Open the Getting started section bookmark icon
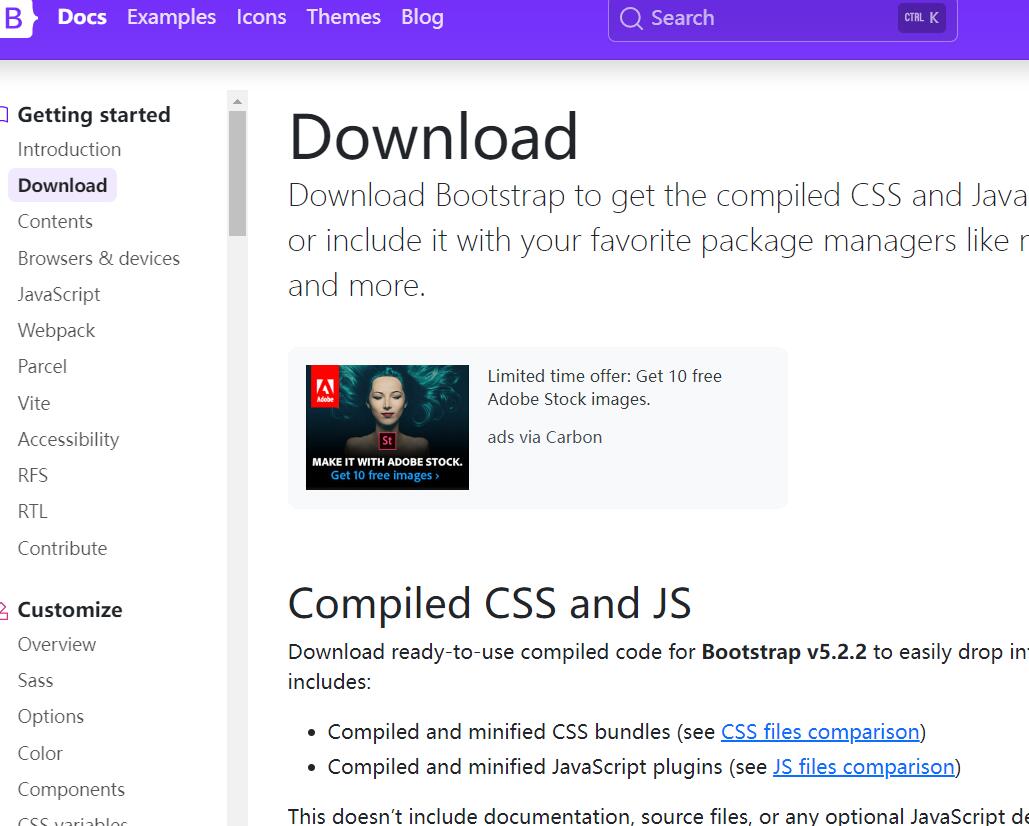The width and height of the screenshot is (1029, 826). (3, 113)
